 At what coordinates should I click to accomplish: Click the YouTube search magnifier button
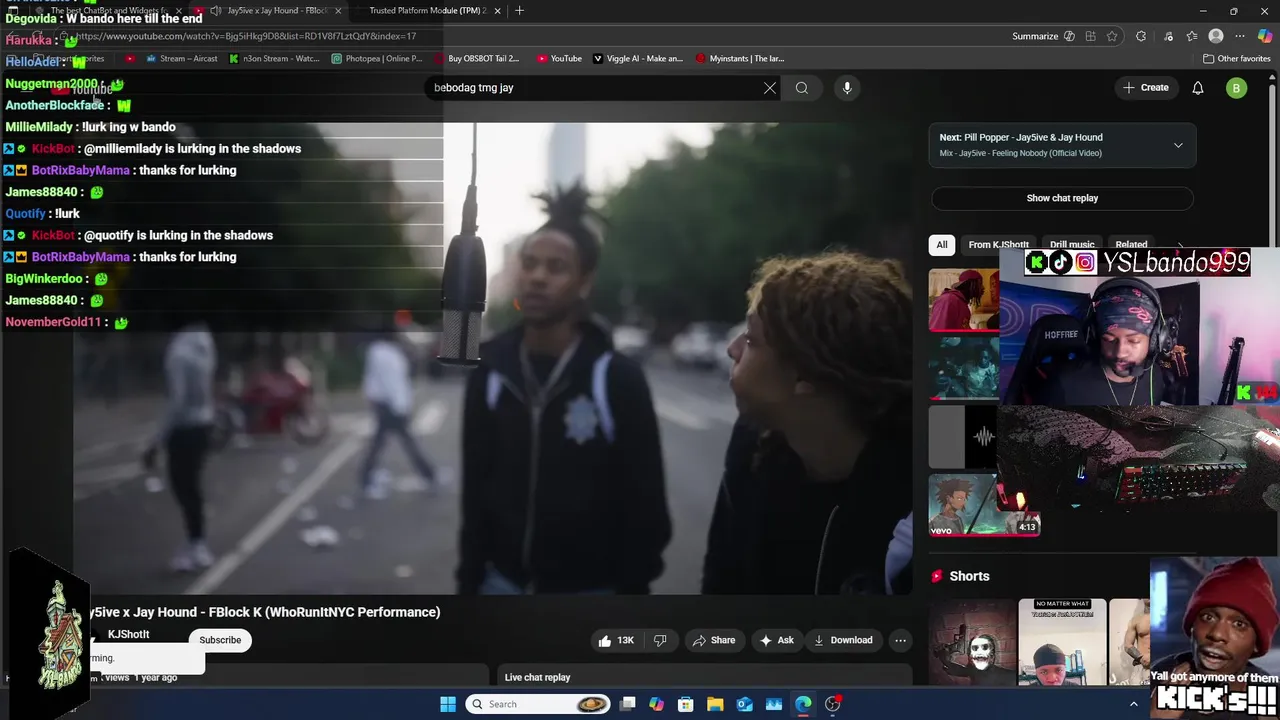pyautogui.click(x=802, y=88)
